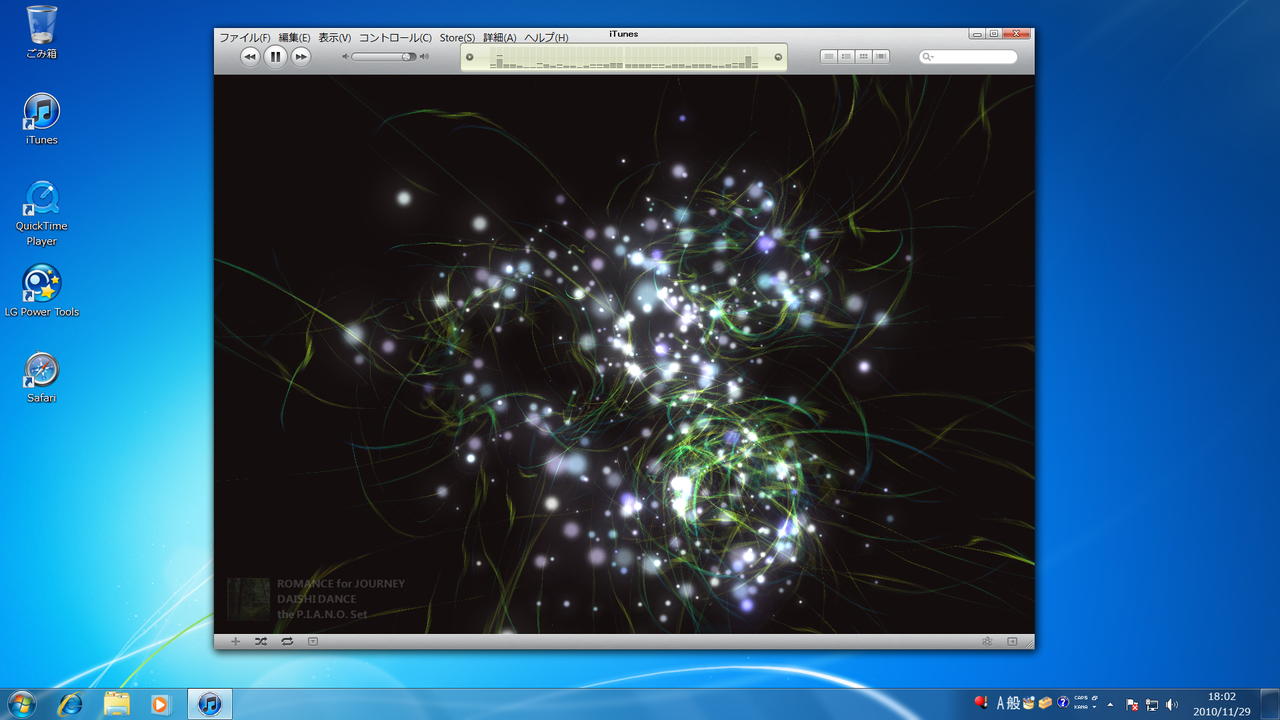This screenshot has height=720, width=1280.
Task: Open the language bar options arrow
Action: (x=1095, y=708)
